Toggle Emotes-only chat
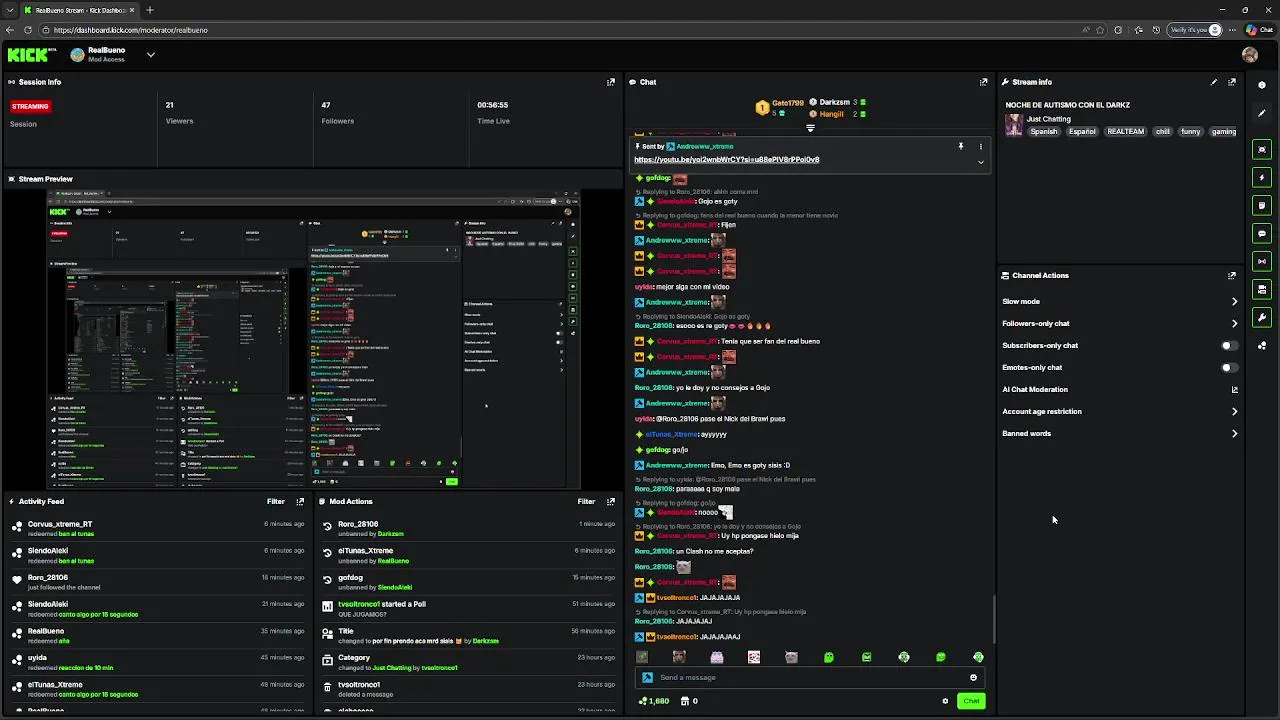The height and width of the screenshot is (720, 1280). point(1229,367)
